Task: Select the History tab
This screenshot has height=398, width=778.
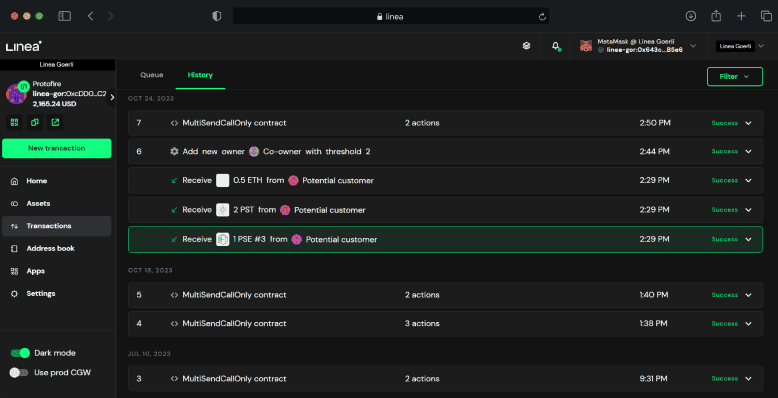Action: [x=200, y=75]
